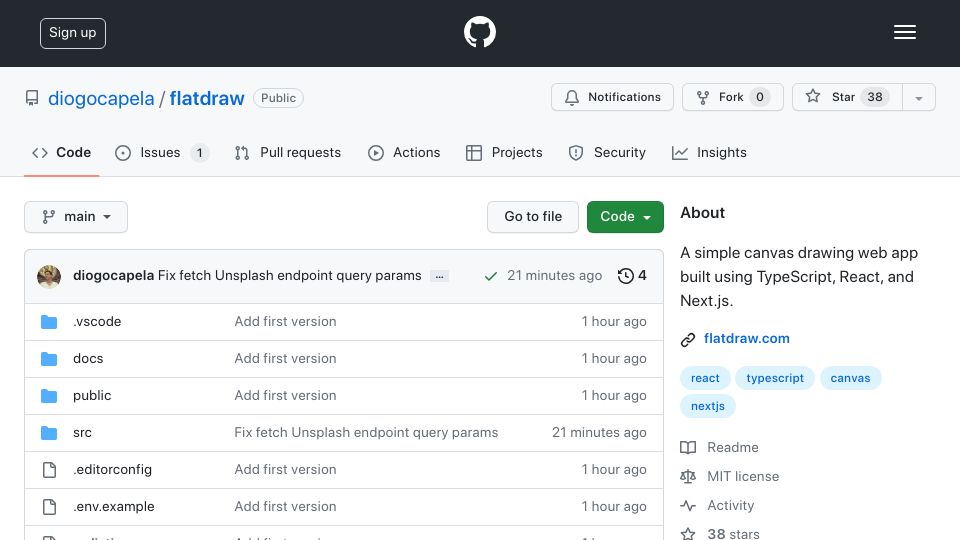Open the hamburger menu icon
Viewport: 960px width, 540px height.
tap(904, 32)
